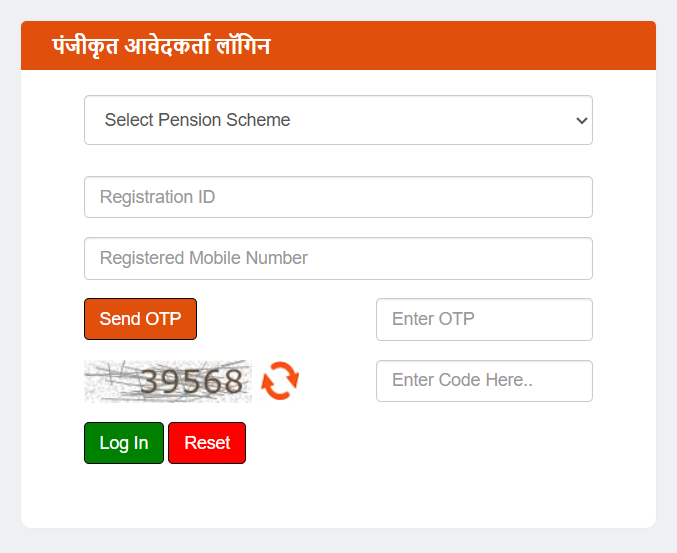Open the Select Pension Scheme dropdown
Image resolution: width=677 pixels, height=553 pixels.
(x=338, y=120)
